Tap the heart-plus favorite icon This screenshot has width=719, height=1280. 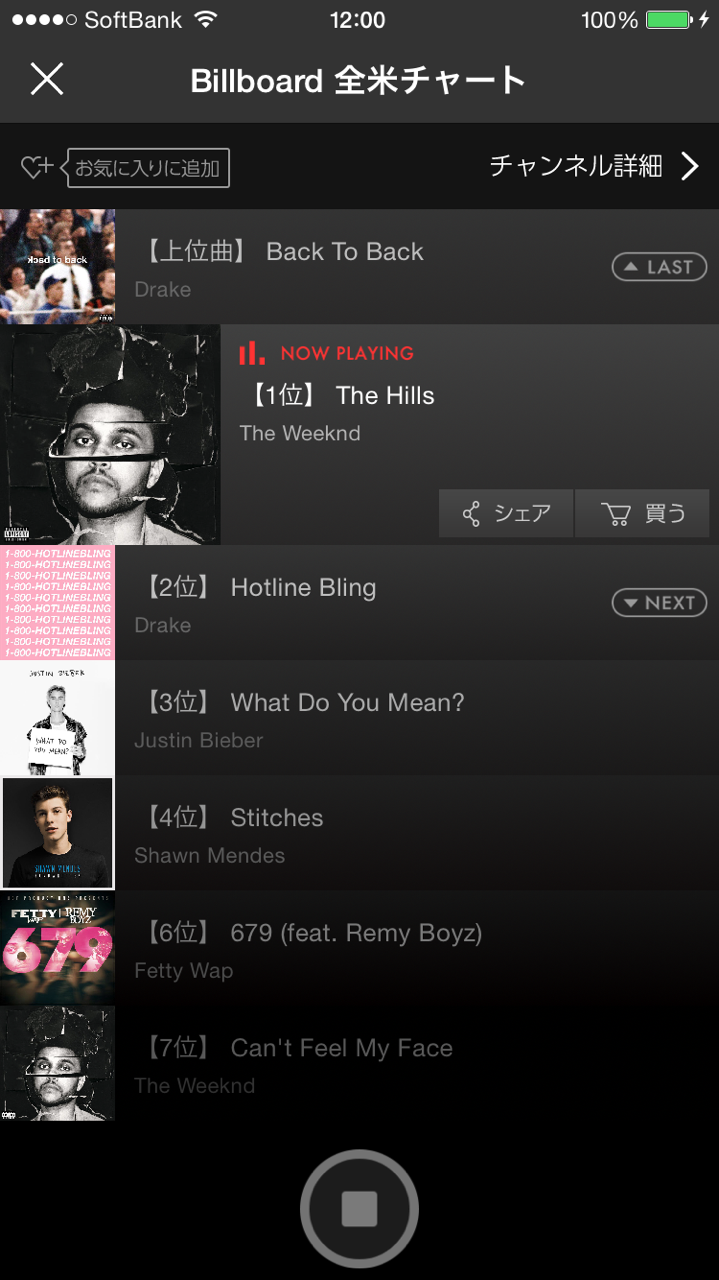[36, 167]
